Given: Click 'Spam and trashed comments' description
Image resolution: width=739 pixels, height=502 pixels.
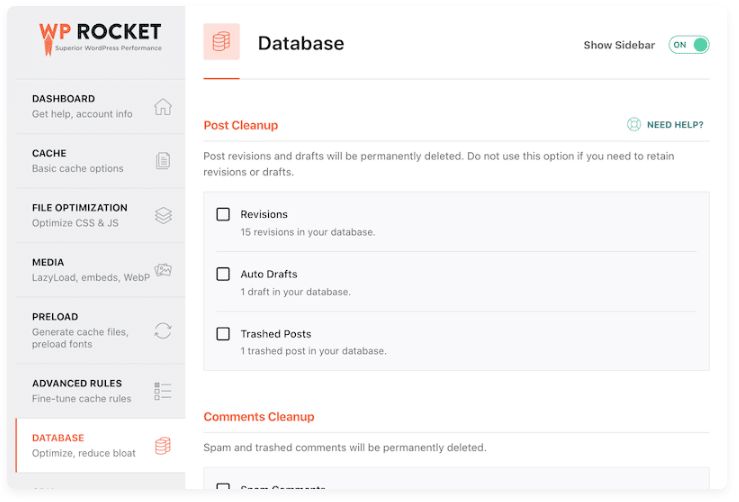Looking at the screenshot, I should tap(345, 447).
